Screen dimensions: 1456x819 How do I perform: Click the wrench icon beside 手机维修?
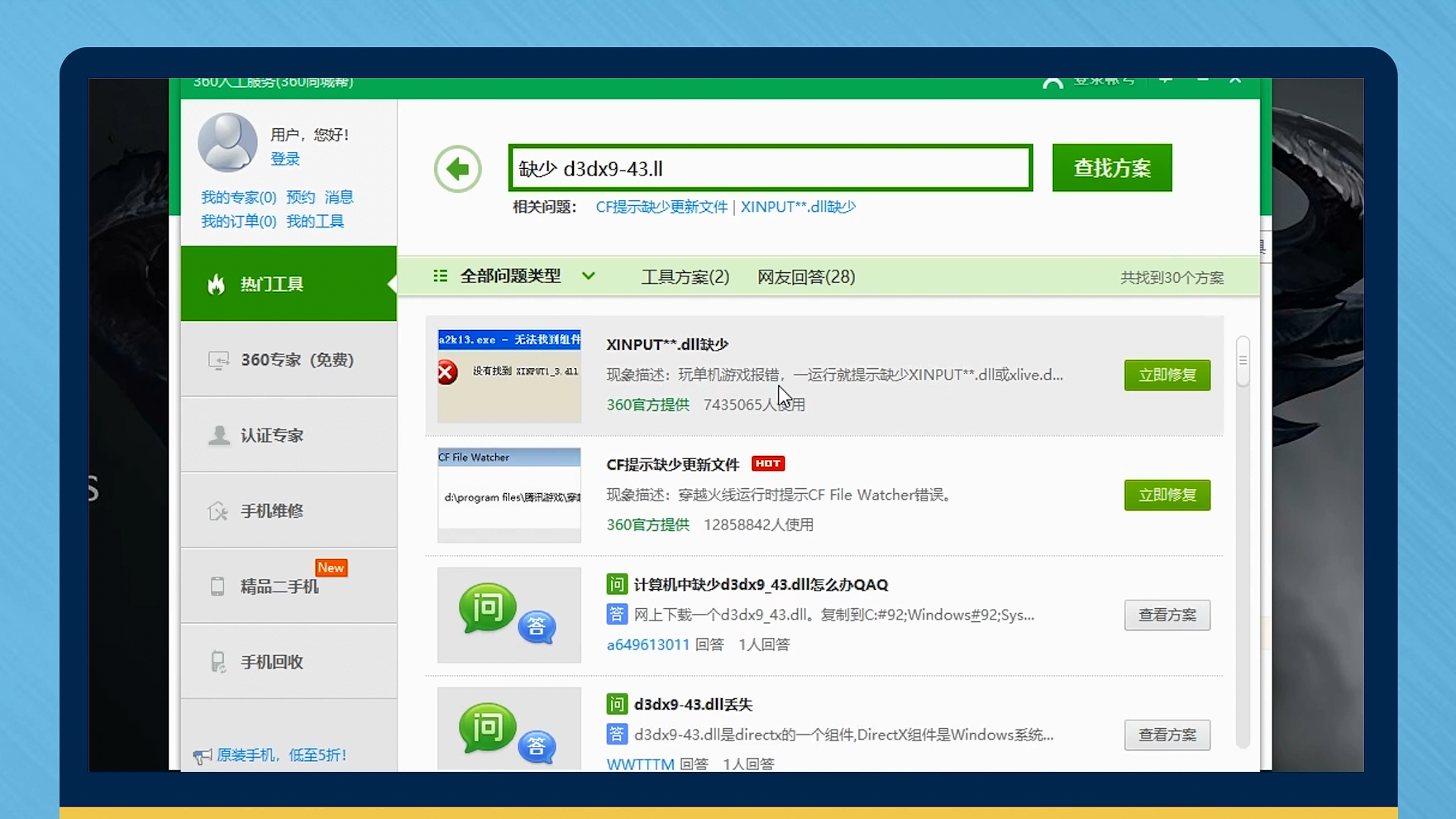click(x=217, y=511)
